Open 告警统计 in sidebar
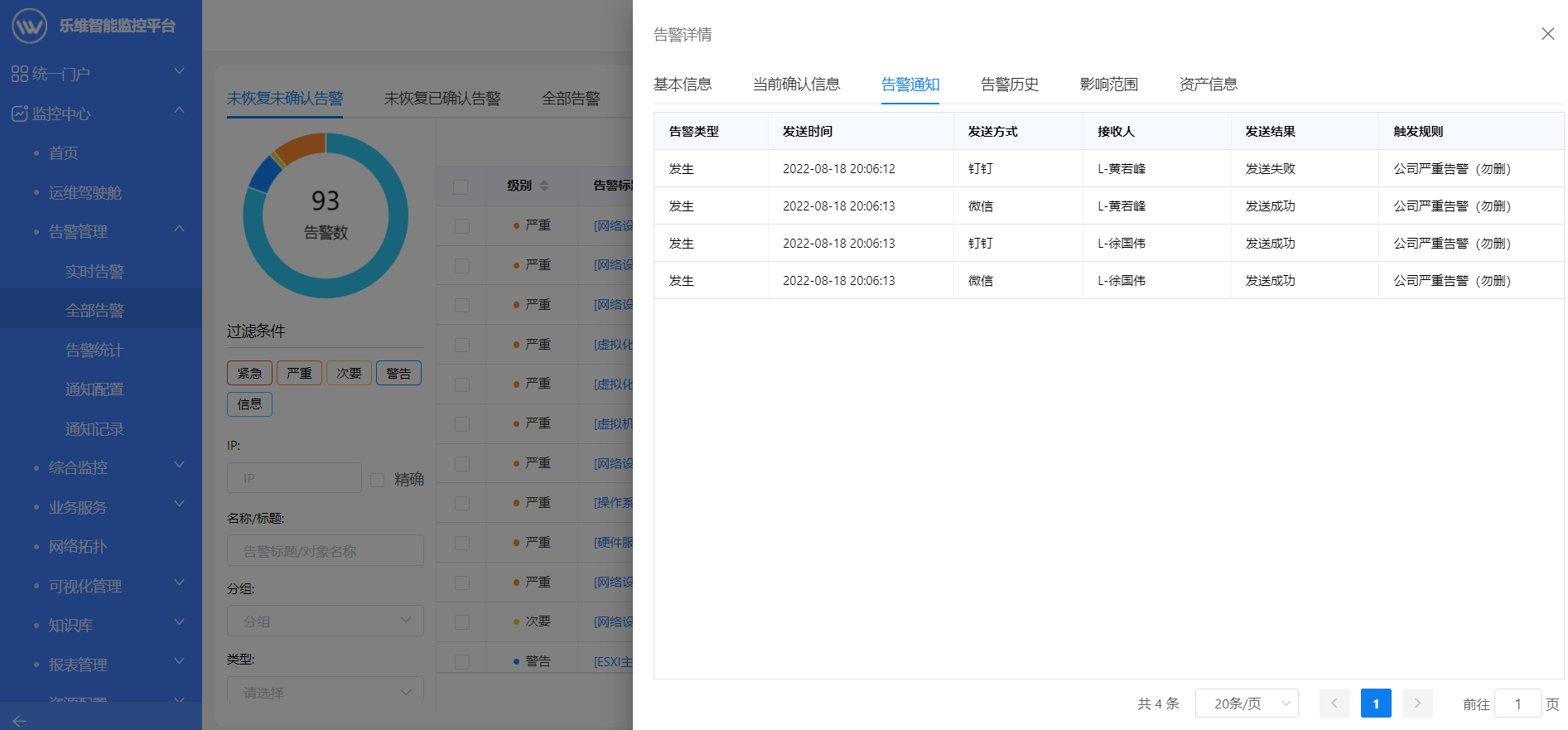 pyautogui.click(x=94, y=350)
